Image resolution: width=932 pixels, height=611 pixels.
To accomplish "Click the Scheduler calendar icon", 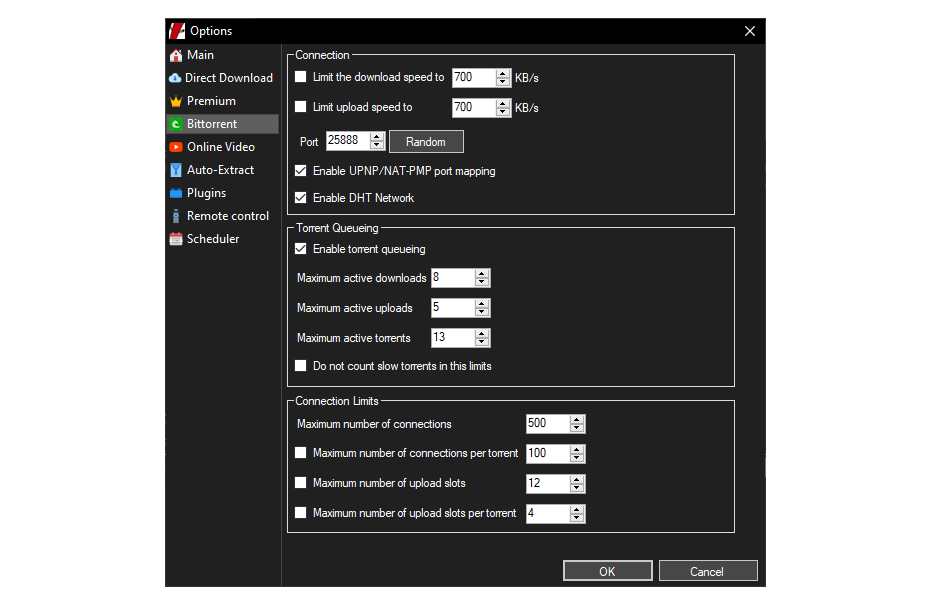I will point(176,239).
